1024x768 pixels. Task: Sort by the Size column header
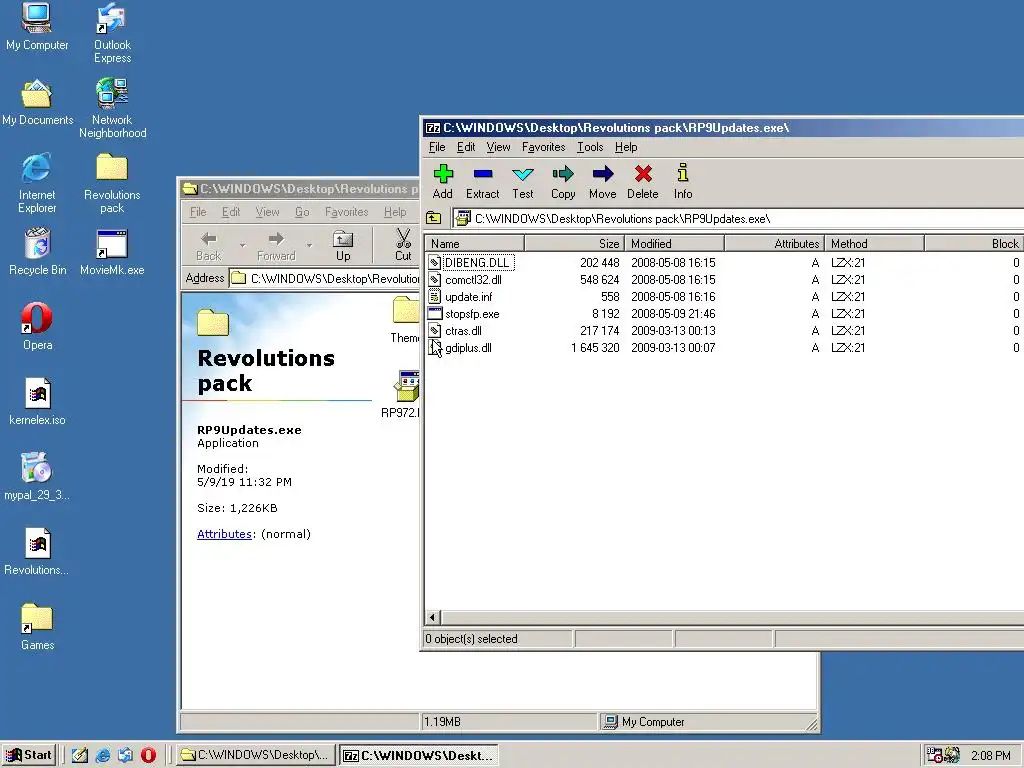[x=575, y=244]
